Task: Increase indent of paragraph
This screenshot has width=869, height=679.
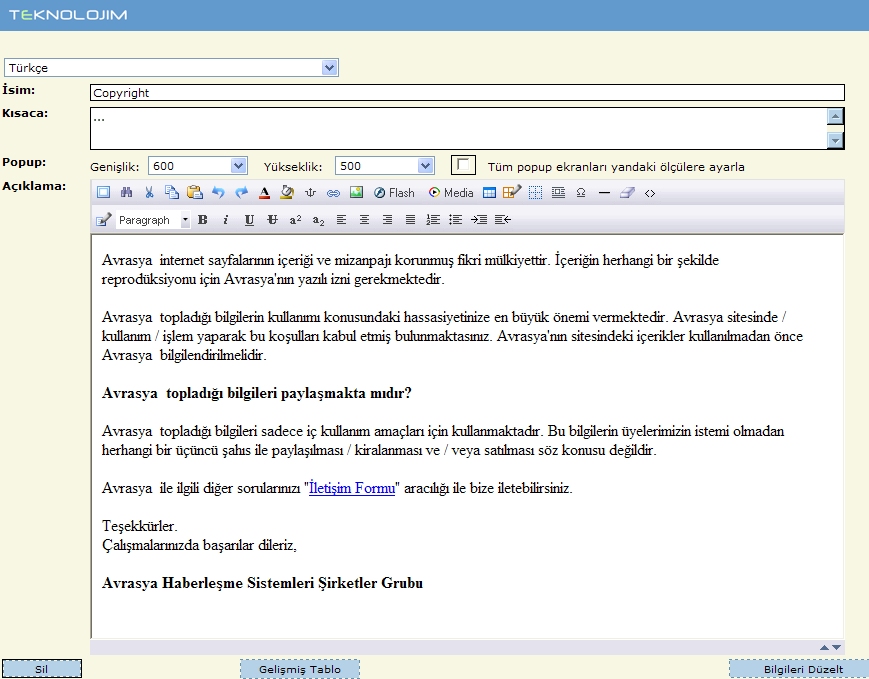Action: pos(479,219)
